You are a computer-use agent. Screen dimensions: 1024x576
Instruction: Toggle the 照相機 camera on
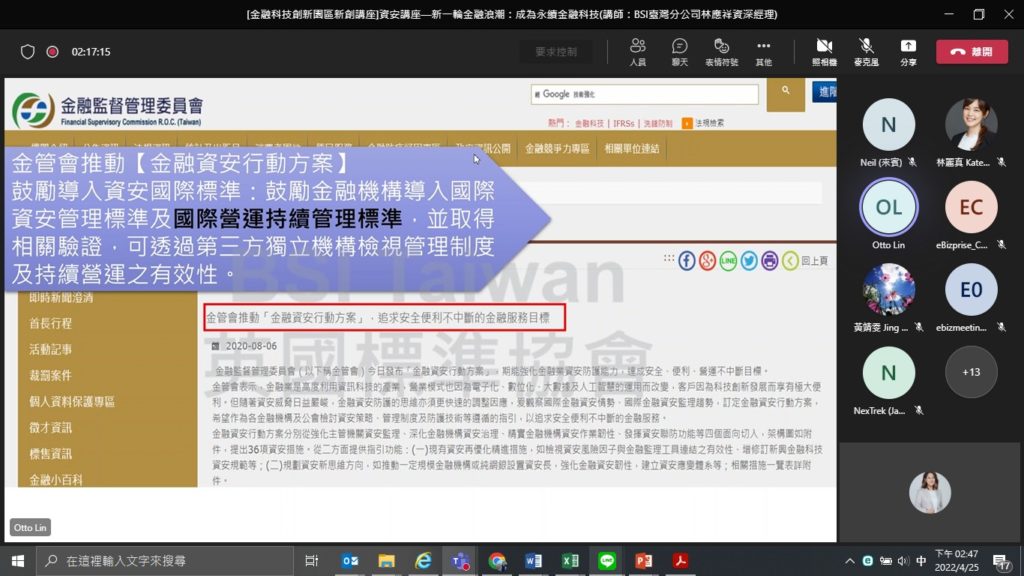point(824,52)
